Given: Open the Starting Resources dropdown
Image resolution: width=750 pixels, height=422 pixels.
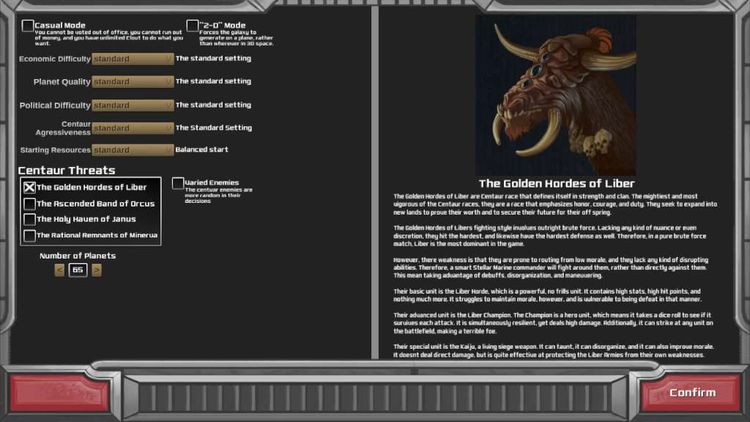Looking at the screenshot, I should coord(132,150).
